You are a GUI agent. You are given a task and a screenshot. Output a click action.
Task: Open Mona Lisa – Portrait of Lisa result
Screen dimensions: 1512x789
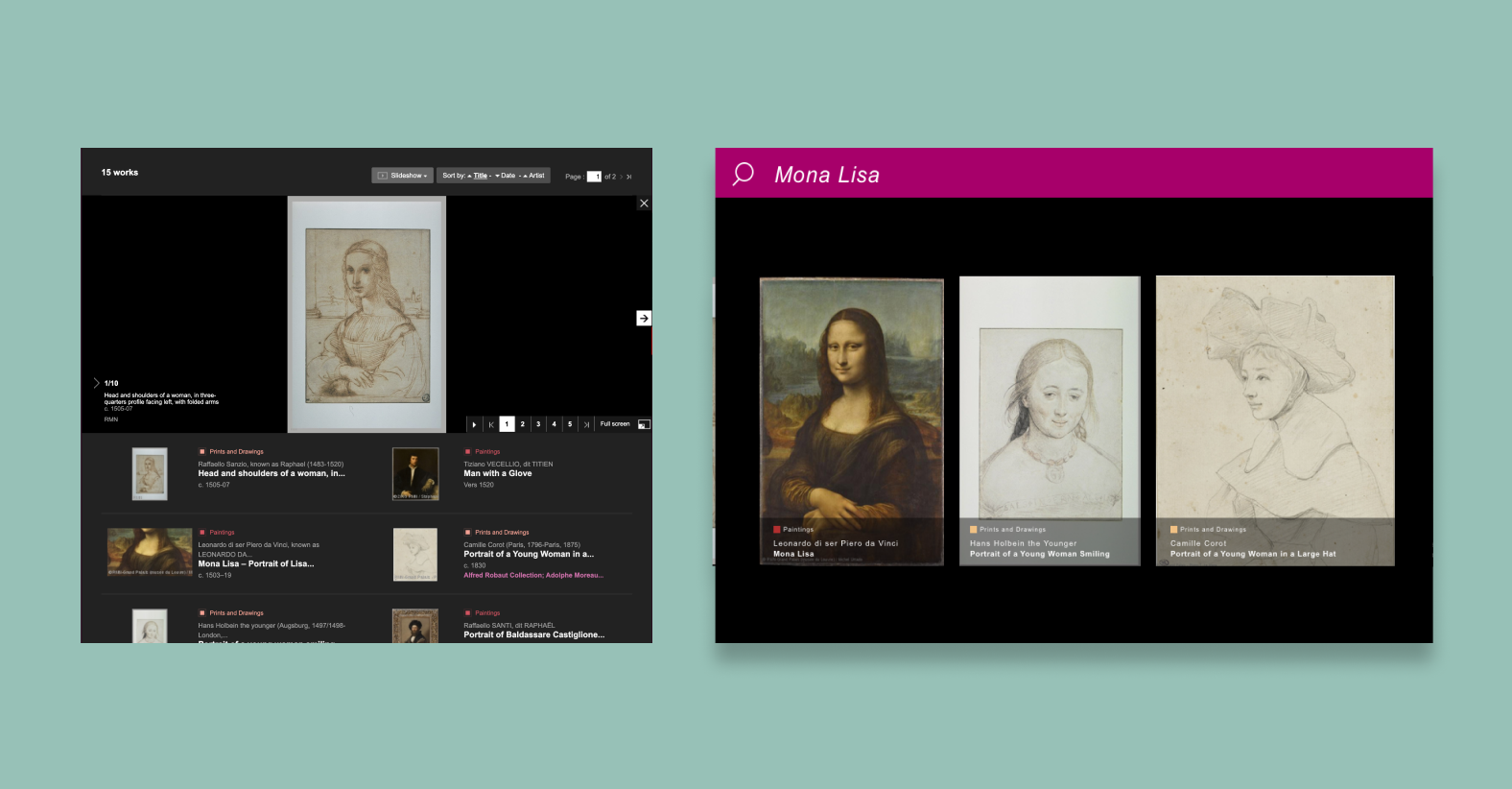(256, 563)
